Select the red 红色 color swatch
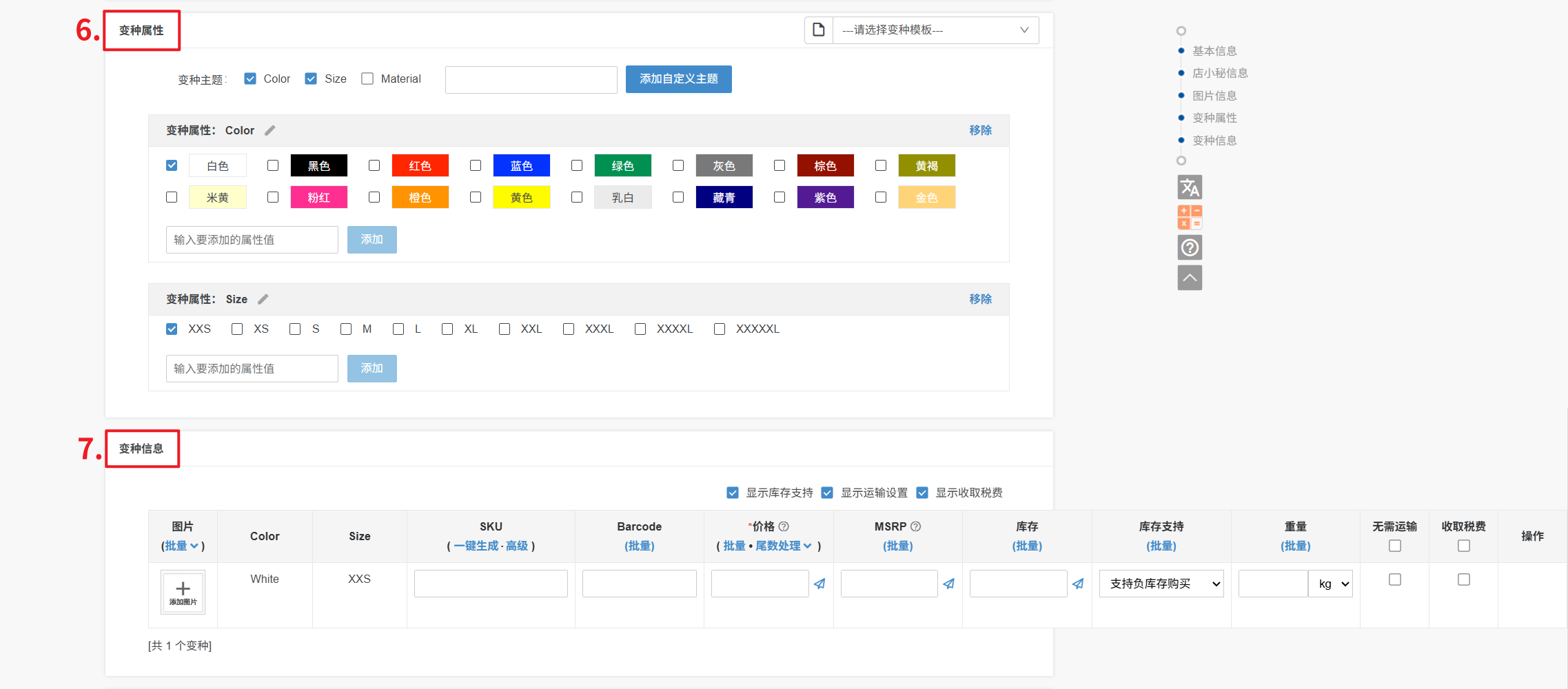 pyautogui.click(x=420, y=166)
